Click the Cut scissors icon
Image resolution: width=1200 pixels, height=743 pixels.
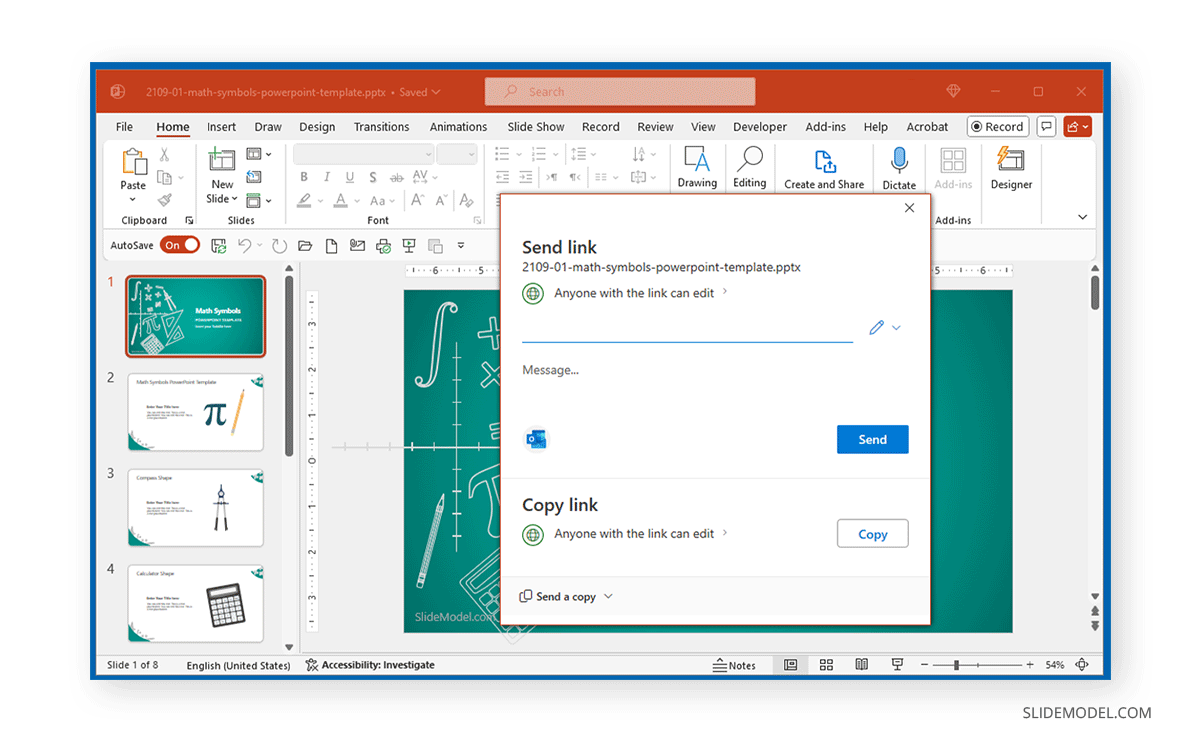(164, 155)
